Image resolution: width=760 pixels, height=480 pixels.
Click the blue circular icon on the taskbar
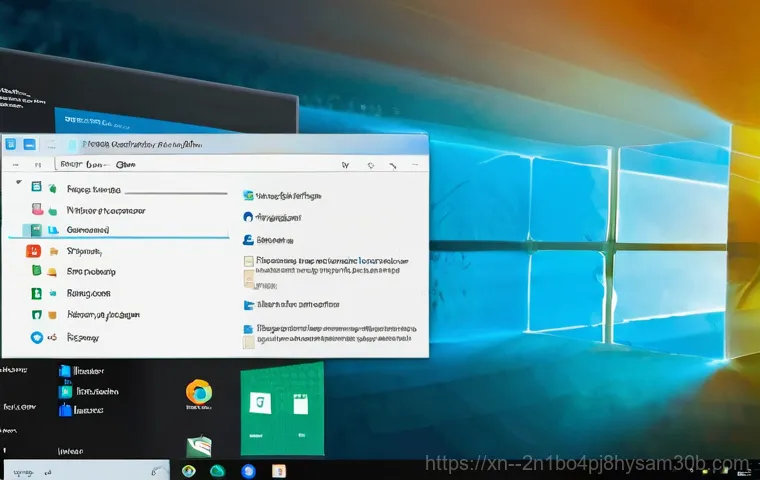point(249,471)
